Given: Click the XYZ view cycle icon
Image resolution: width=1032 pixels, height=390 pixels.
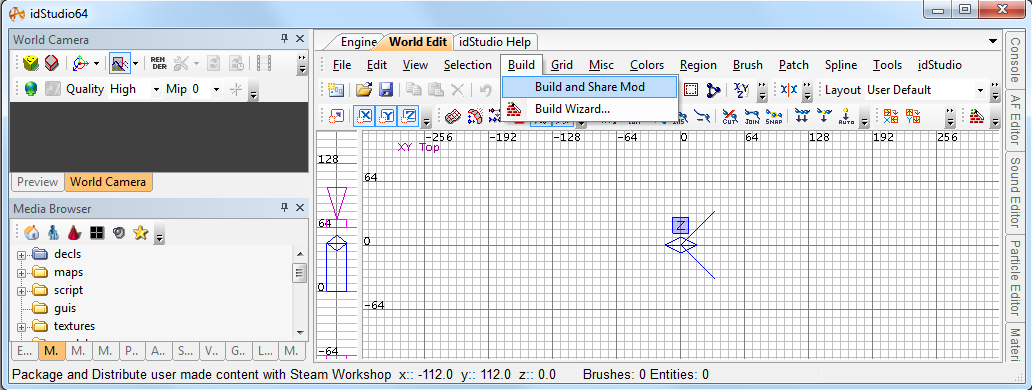Looking at the screenshot, I should click(740, 89).
